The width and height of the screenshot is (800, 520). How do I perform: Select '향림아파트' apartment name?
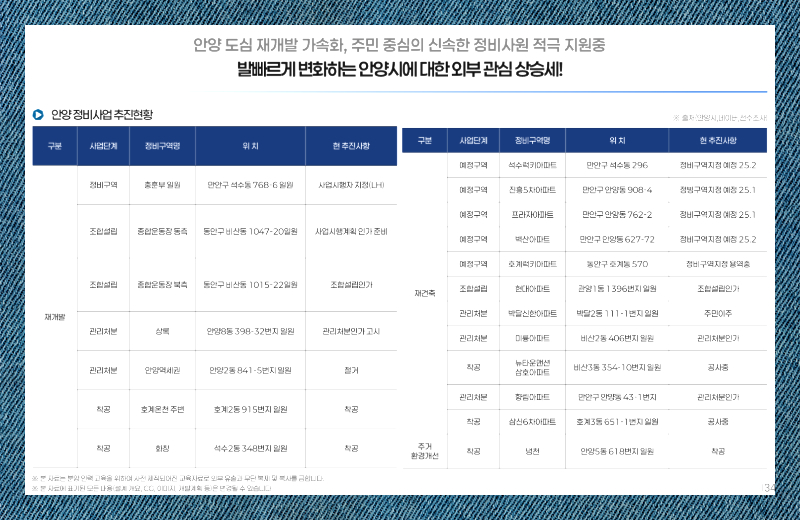[x=532, y=397]
